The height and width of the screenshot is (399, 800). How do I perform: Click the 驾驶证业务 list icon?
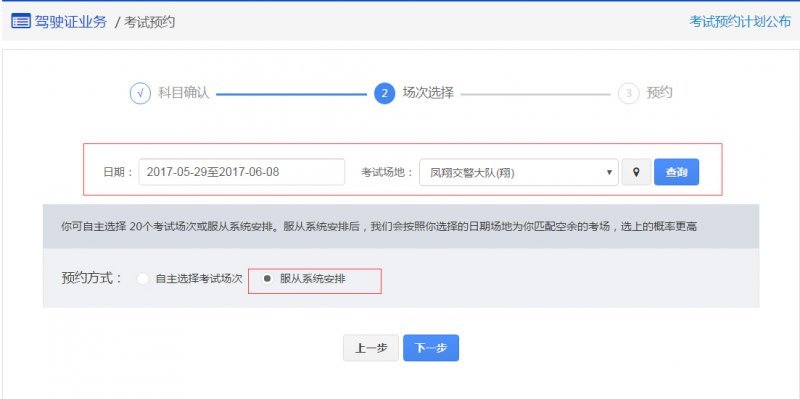pyautogui.click(x=21, y=22)
